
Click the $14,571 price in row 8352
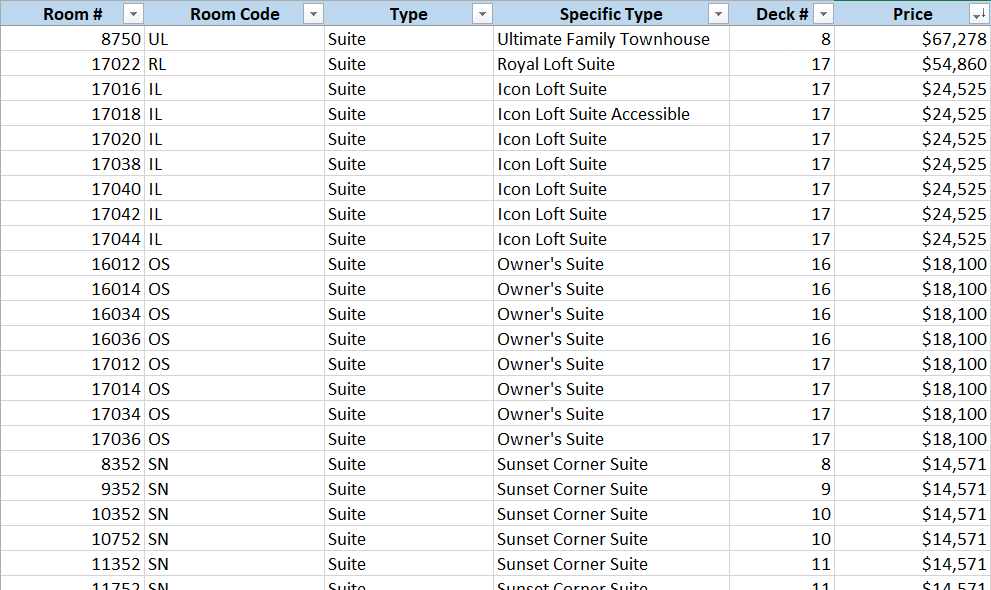tap(912, 464)
